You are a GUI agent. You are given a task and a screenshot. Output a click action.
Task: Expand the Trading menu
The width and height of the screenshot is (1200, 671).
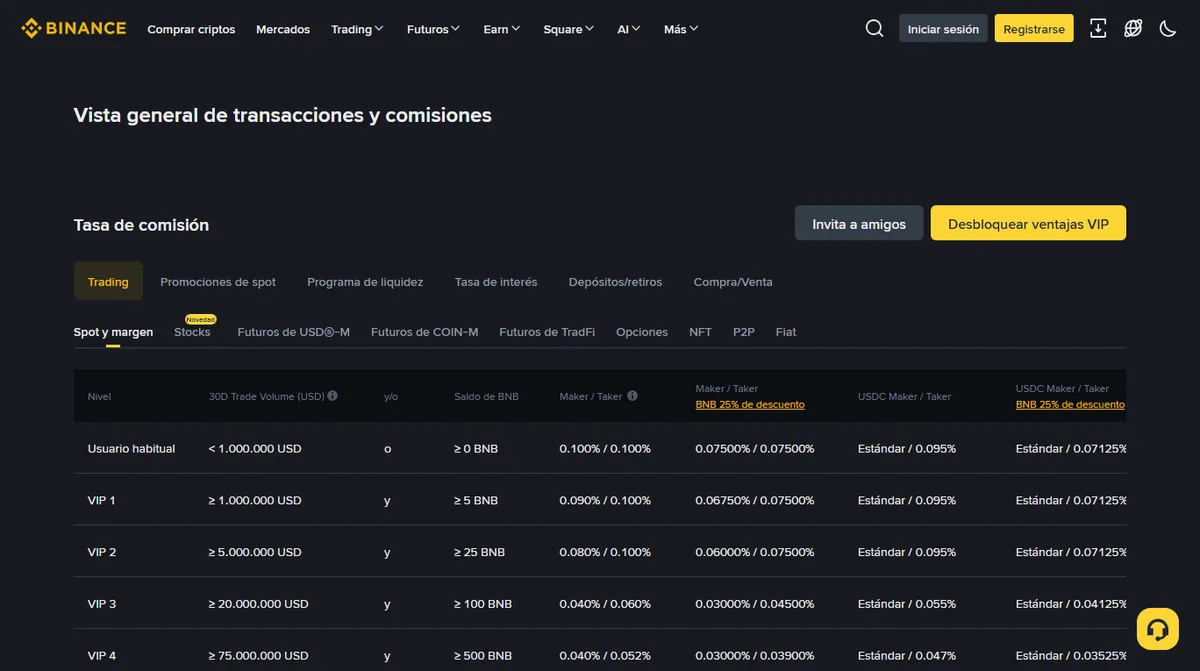[x=357, y=29]
